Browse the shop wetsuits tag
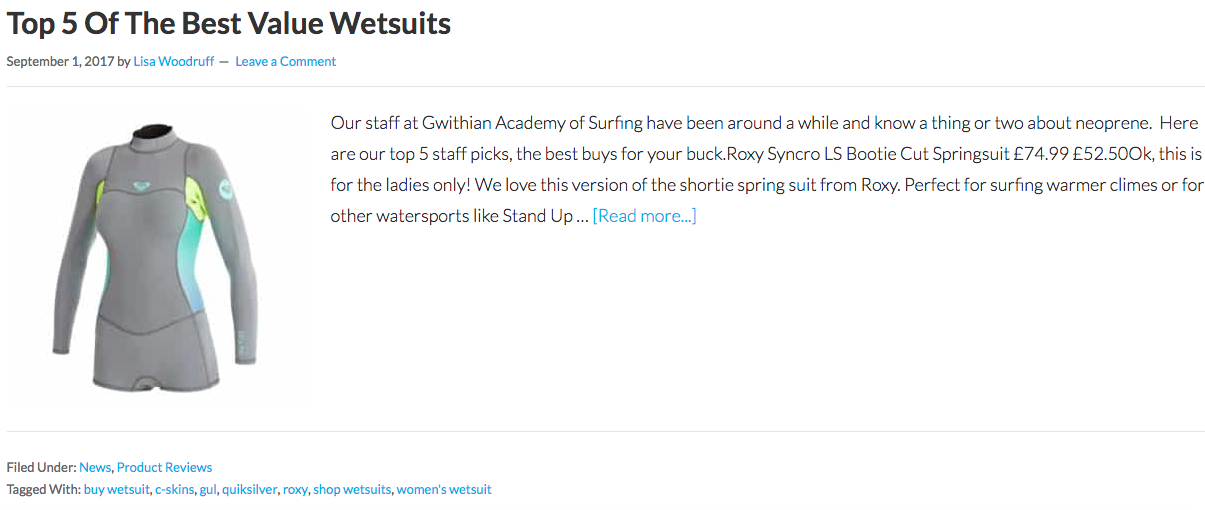 tap(353, 490)
